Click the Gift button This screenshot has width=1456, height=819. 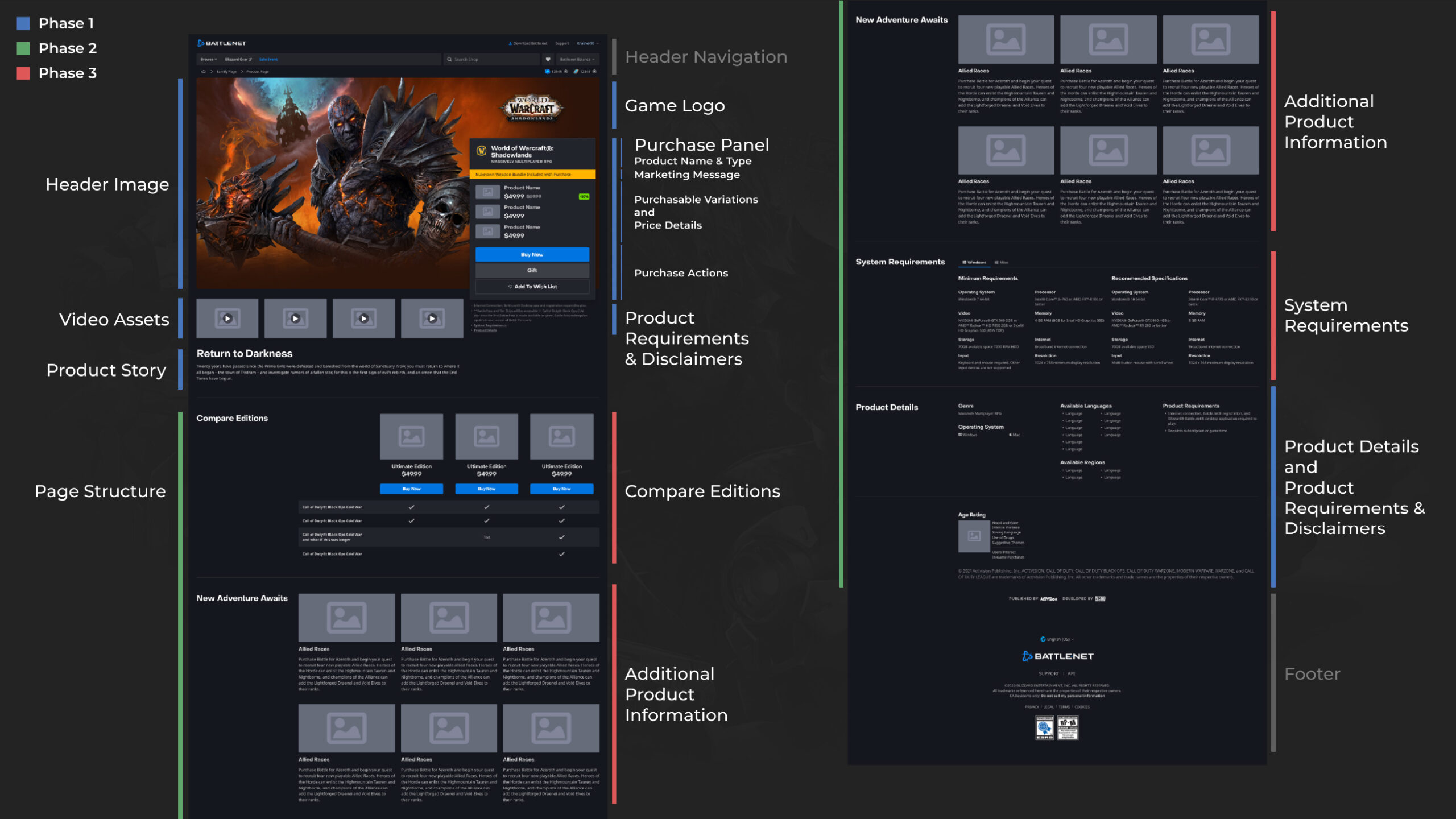pos(532,270)
